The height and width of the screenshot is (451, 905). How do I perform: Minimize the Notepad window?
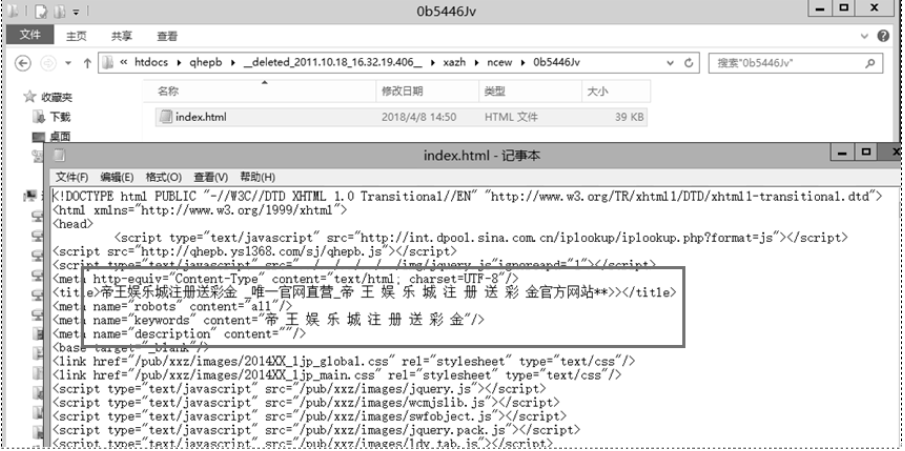pyautogui.click(x=843, y=152)
